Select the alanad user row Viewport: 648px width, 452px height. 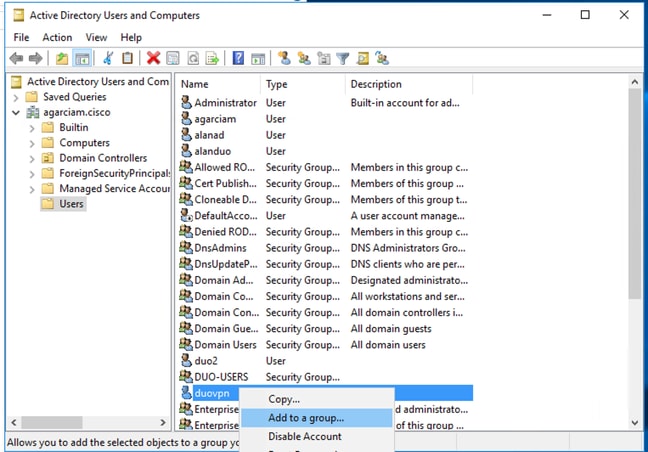pos(326,135)
